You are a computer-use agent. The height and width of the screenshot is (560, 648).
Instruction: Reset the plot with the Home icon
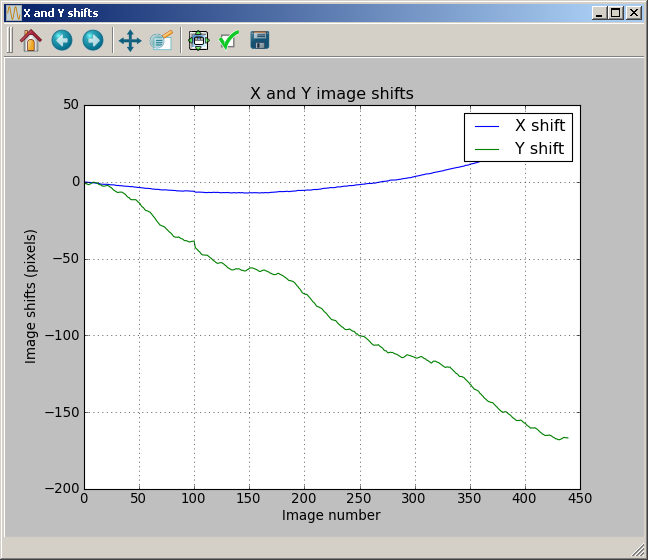pyautogui.click(x=31, y=41)
